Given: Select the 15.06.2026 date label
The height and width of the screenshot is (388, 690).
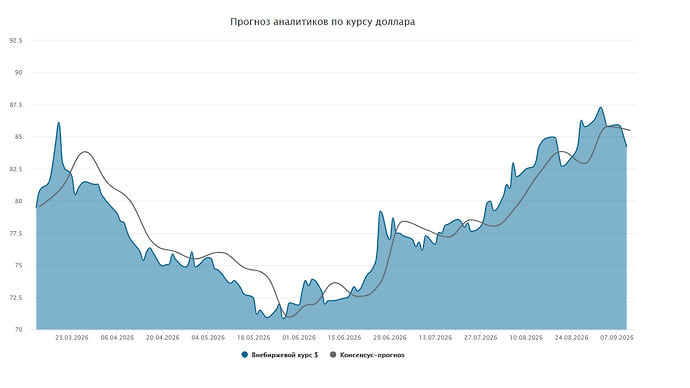Looking at the screenshot, I should point(344,338).
